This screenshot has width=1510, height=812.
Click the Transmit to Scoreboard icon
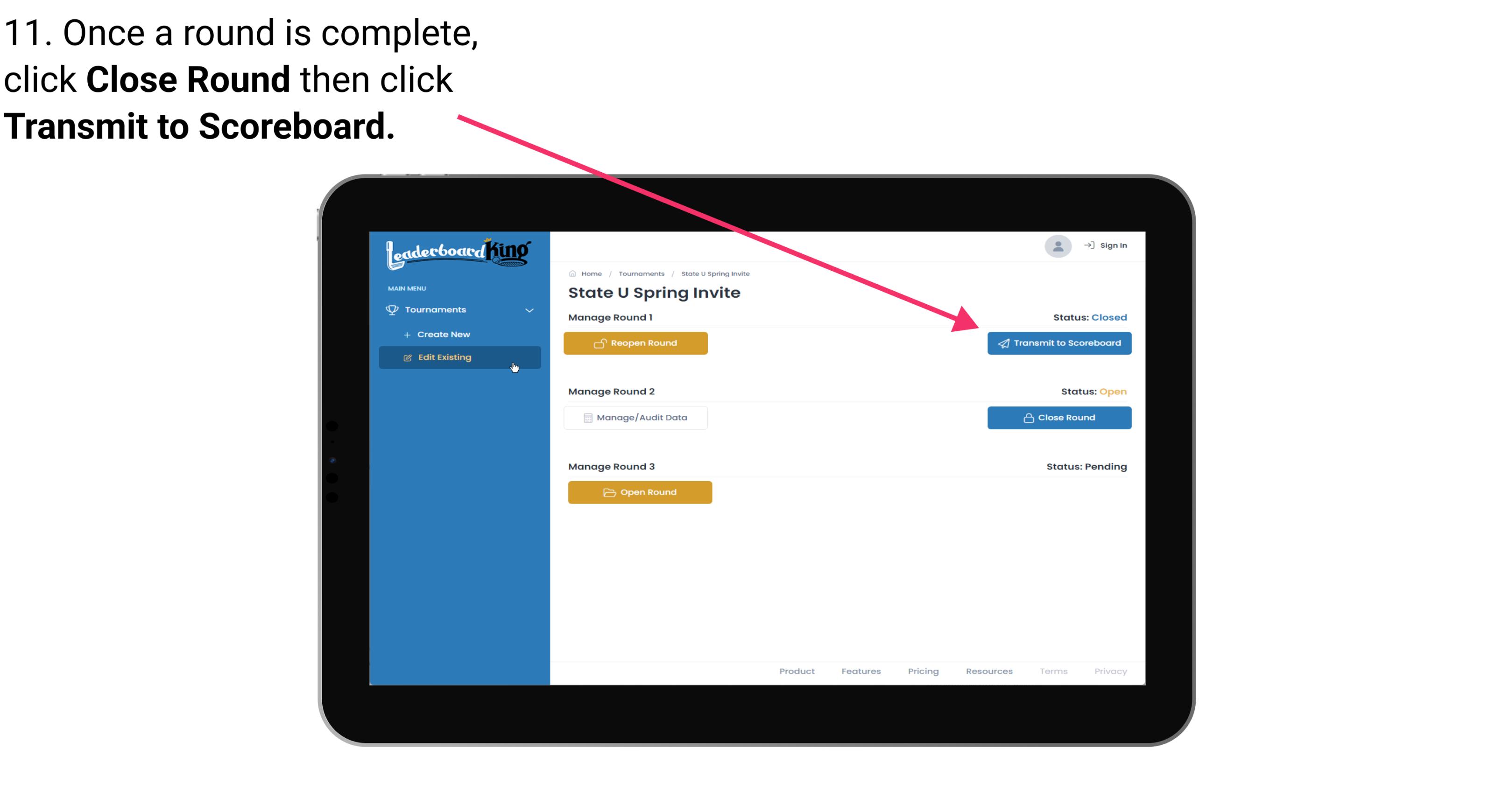pos(1003,342)
